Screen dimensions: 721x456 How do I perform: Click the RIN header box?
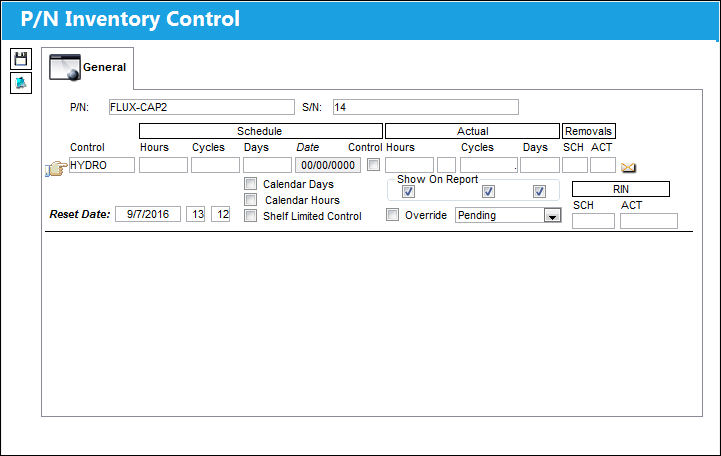click(x=621, y=189)
